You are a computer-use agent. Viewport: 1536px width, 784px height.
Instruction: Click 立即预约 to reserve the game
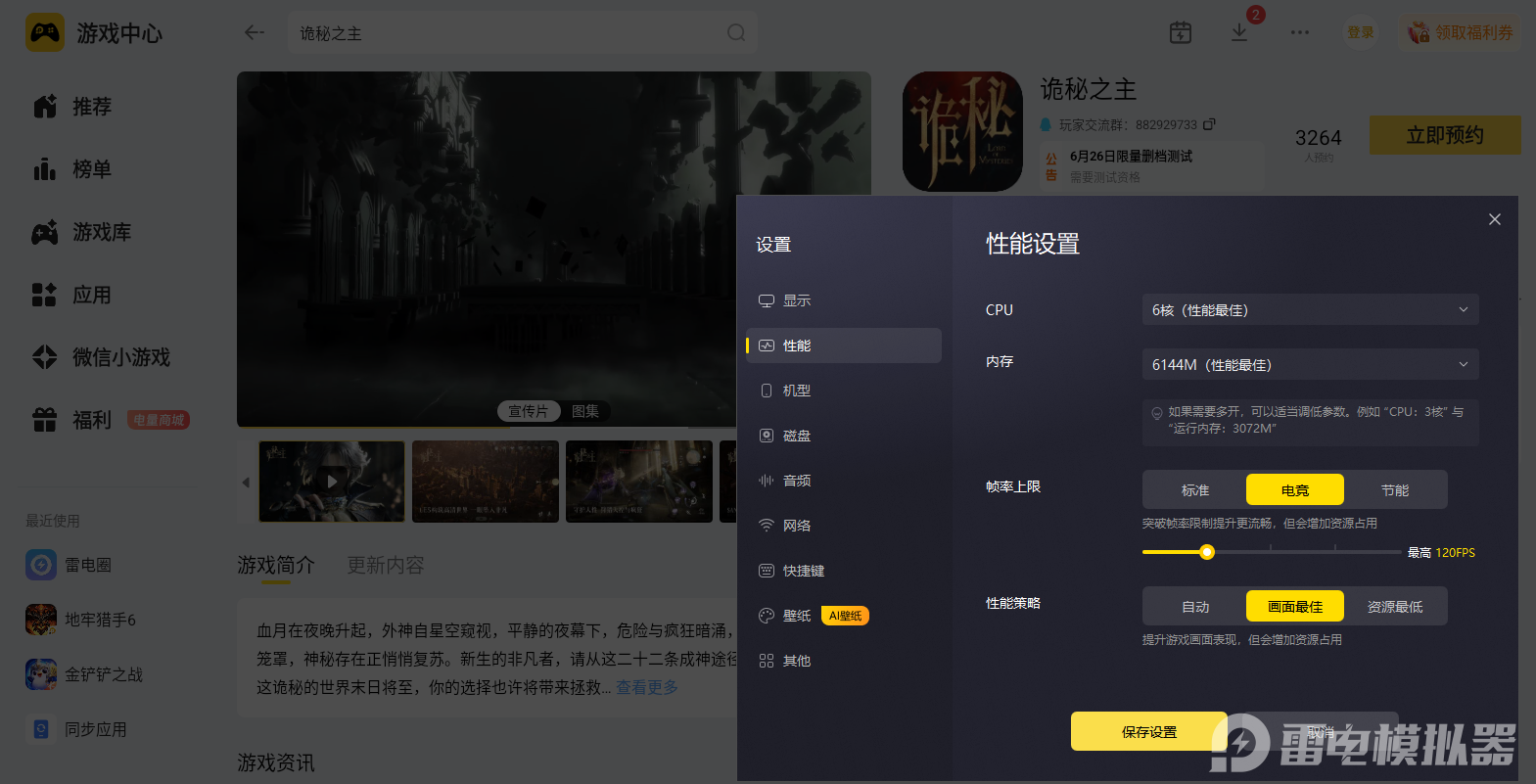1445,135
